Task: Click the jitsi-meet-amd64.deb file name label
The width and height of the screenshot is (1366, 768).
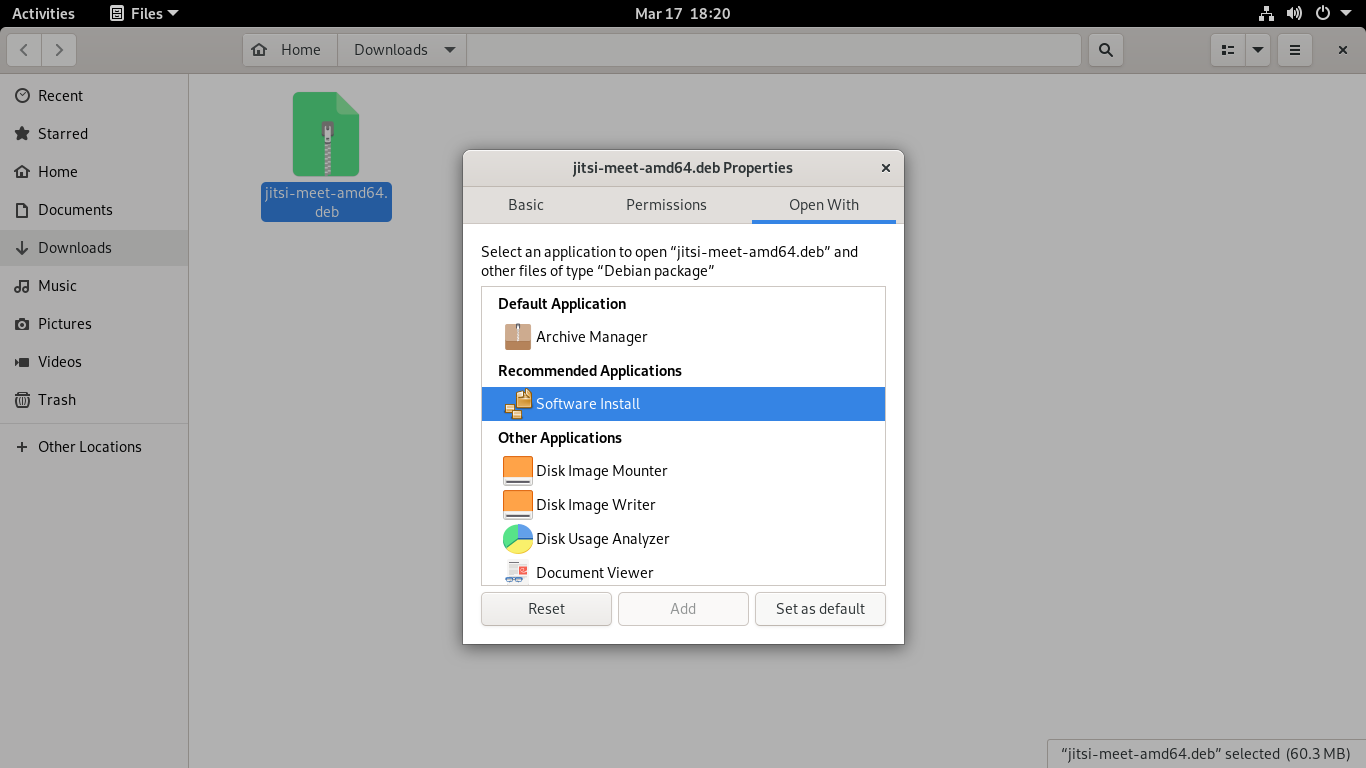Action: pyautogui.click(x=326, y=202)
